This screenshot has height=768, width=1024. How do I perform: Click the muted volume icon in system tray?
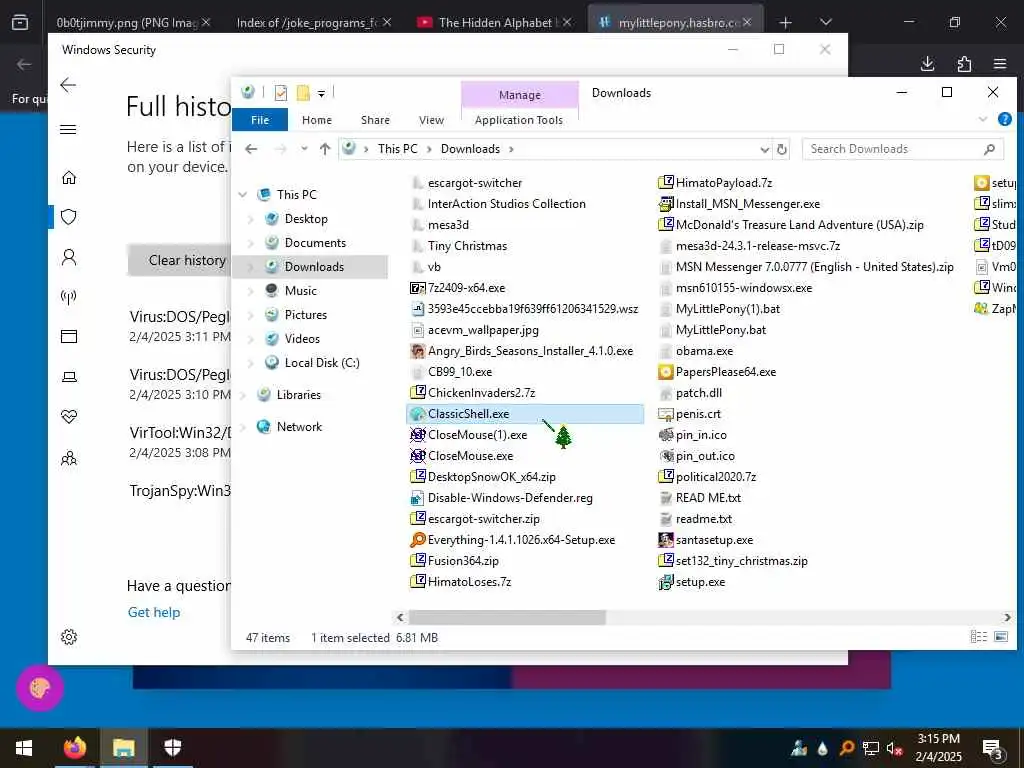pyautogui.click(x=894, y=748)
